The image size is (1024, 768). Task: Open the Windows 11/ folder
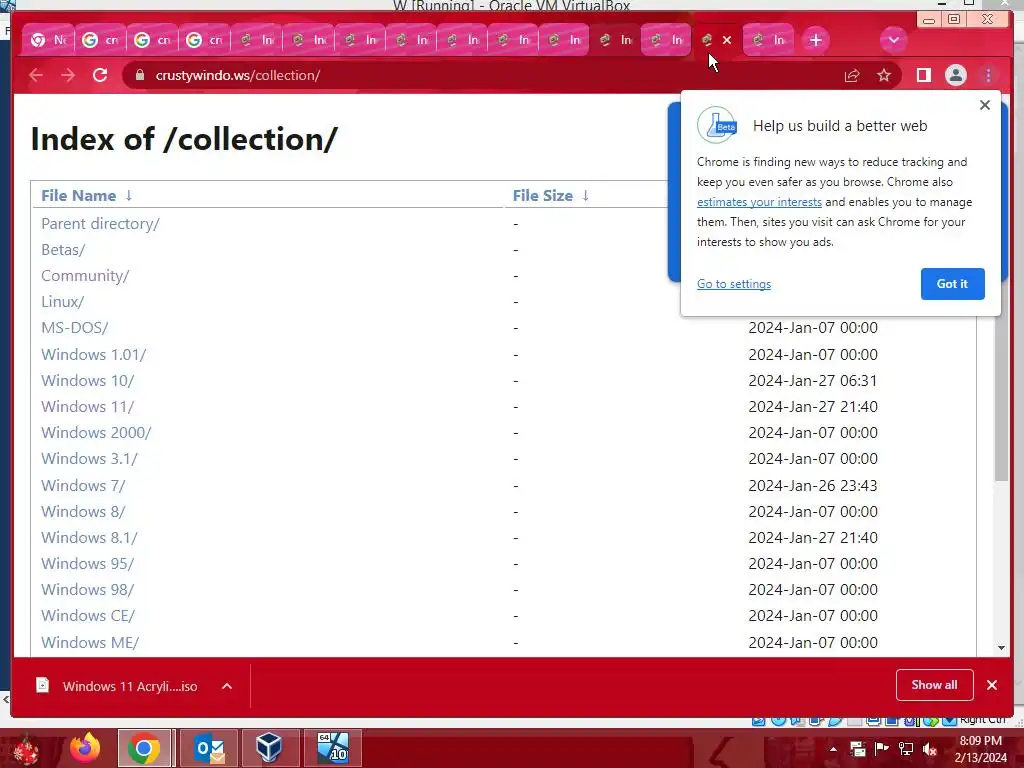88,407
